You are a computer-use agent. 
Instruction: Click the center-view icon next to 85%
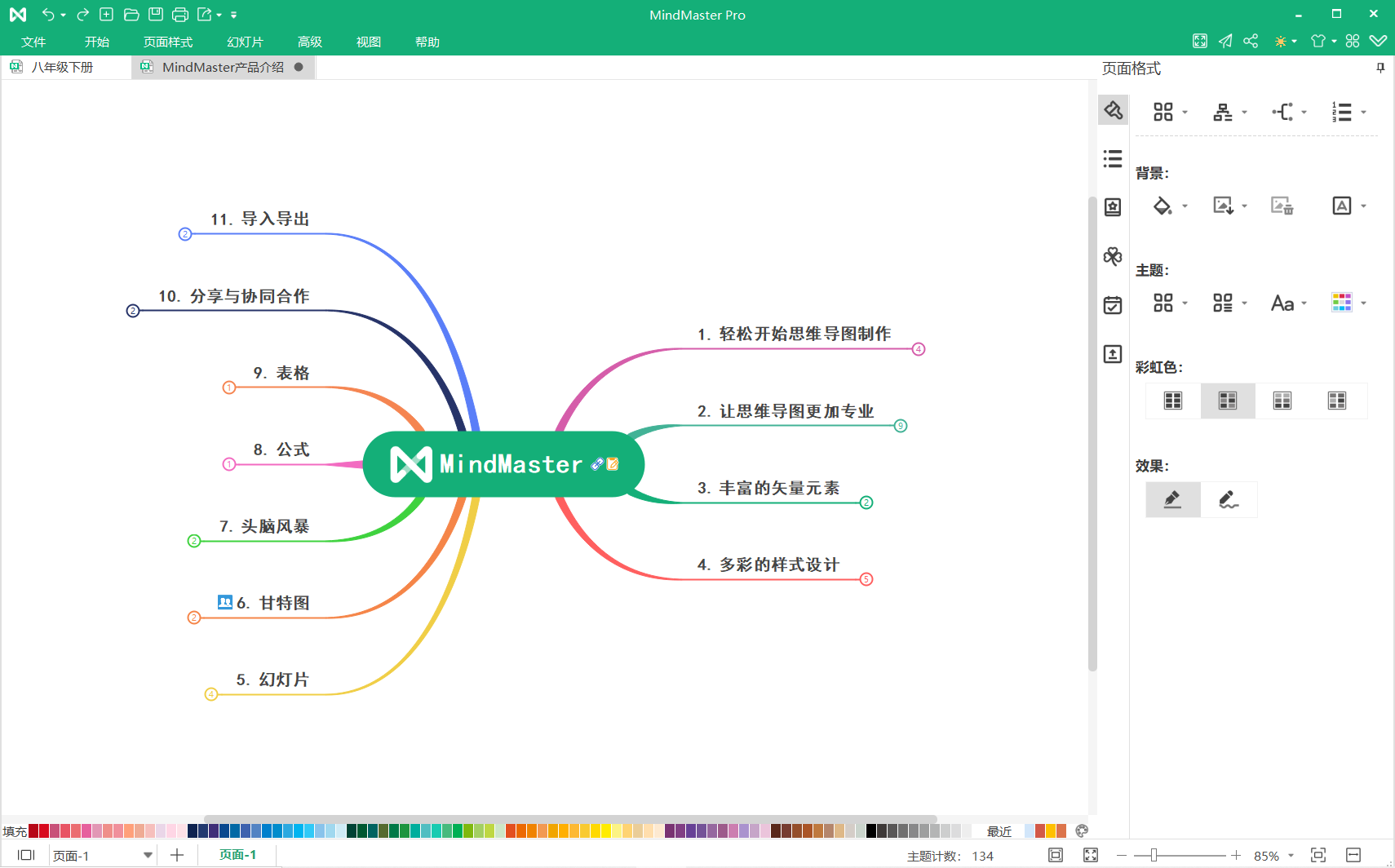coord(1318,855)
